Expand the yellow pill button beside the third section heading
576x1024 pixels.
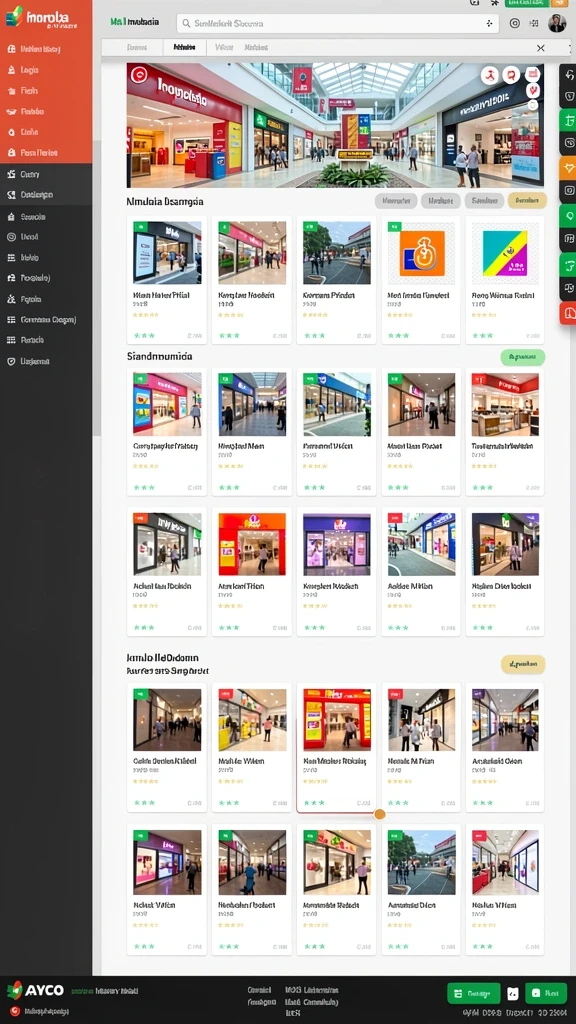coord(523,665)
